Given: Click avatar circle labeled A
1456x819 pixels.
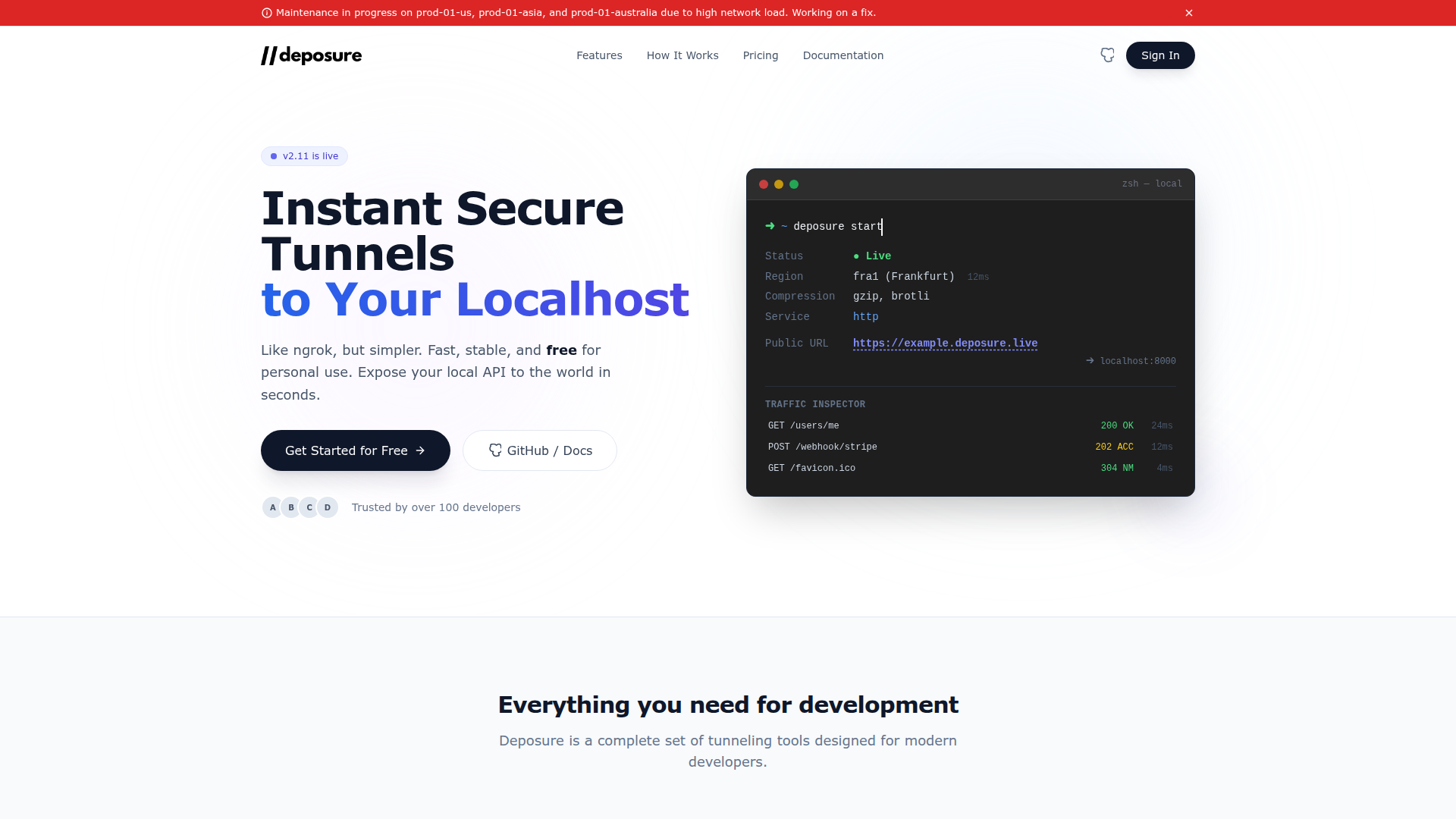Looking at the screenshot, I should coord(273,507).
